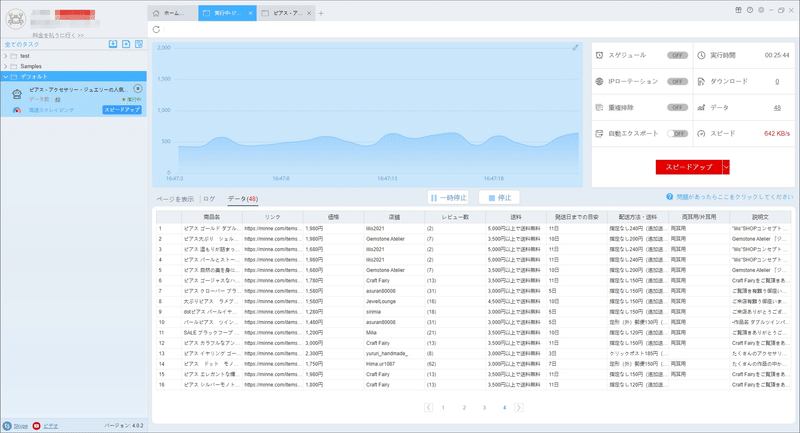Image resolution: width=800 pixels, height=433 pixels.
Task: Open 問題があったらここをクリック help link
Action: [735, 196]
